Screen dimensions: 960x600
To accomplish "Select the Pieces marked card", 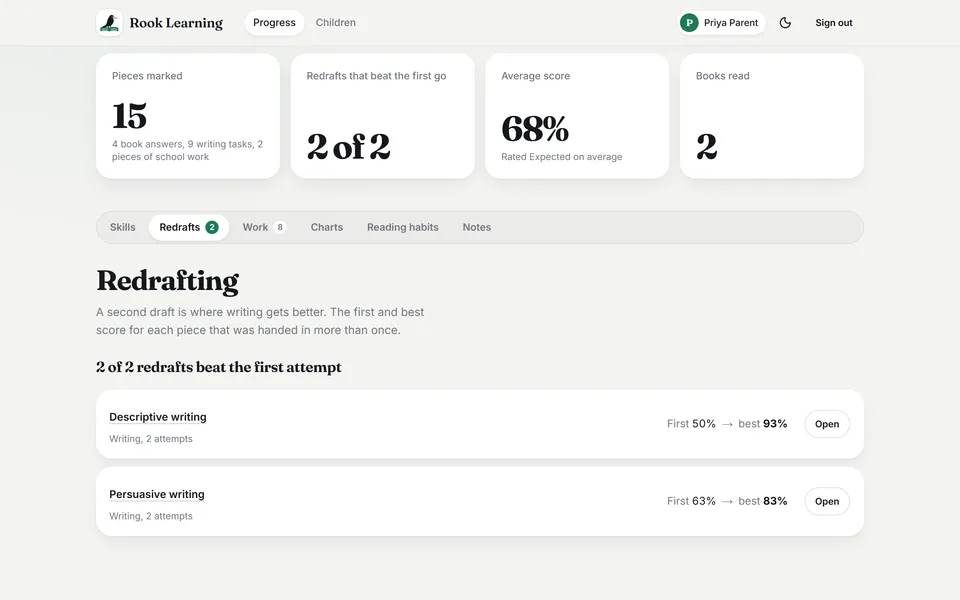I will 188,116.
